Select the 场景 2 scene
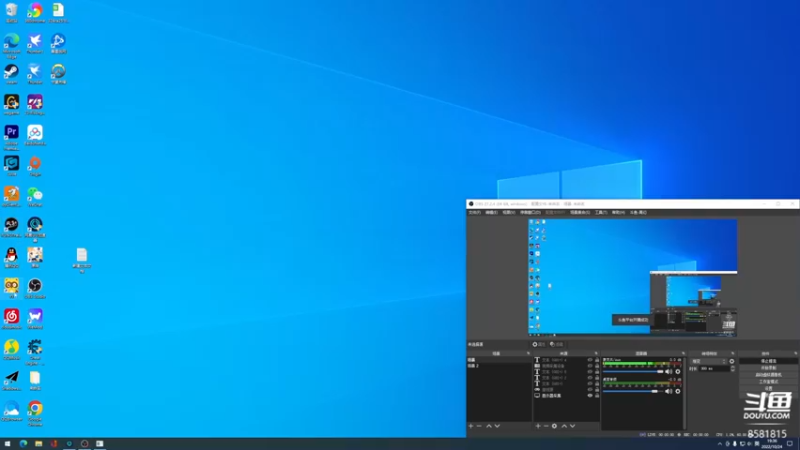 tap(498, 366)
